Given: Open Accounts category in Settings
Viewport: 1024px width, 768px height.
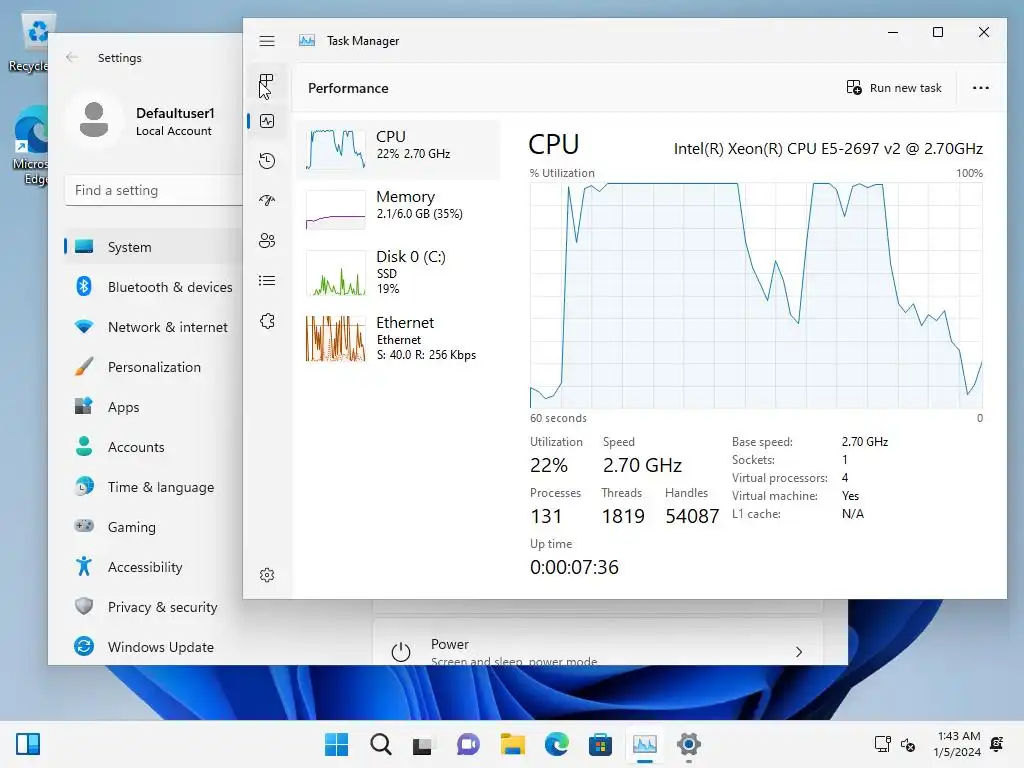Looking at the screenshot, I should [x=154, y=447].
